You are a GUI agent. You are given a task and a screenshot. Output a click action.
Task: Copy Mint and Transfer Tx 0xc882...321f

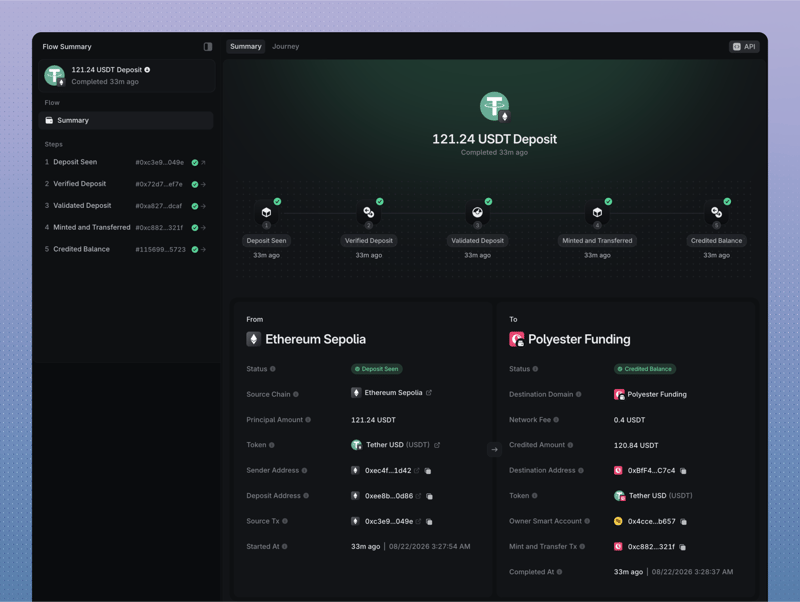point(683,547)
